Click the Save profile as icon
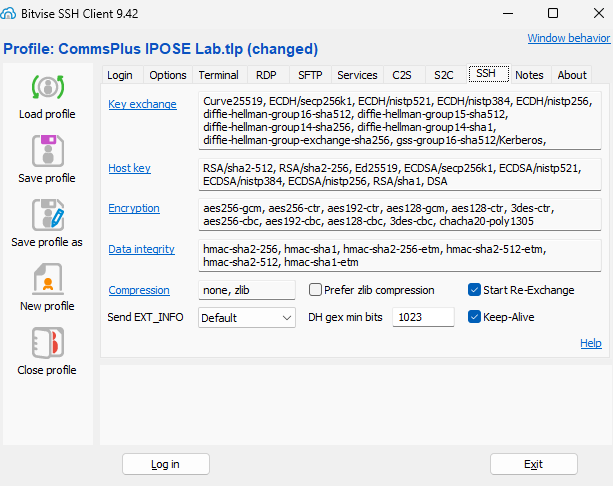The height and width of the screenshot is (486, 613). [x=48, y=215]
